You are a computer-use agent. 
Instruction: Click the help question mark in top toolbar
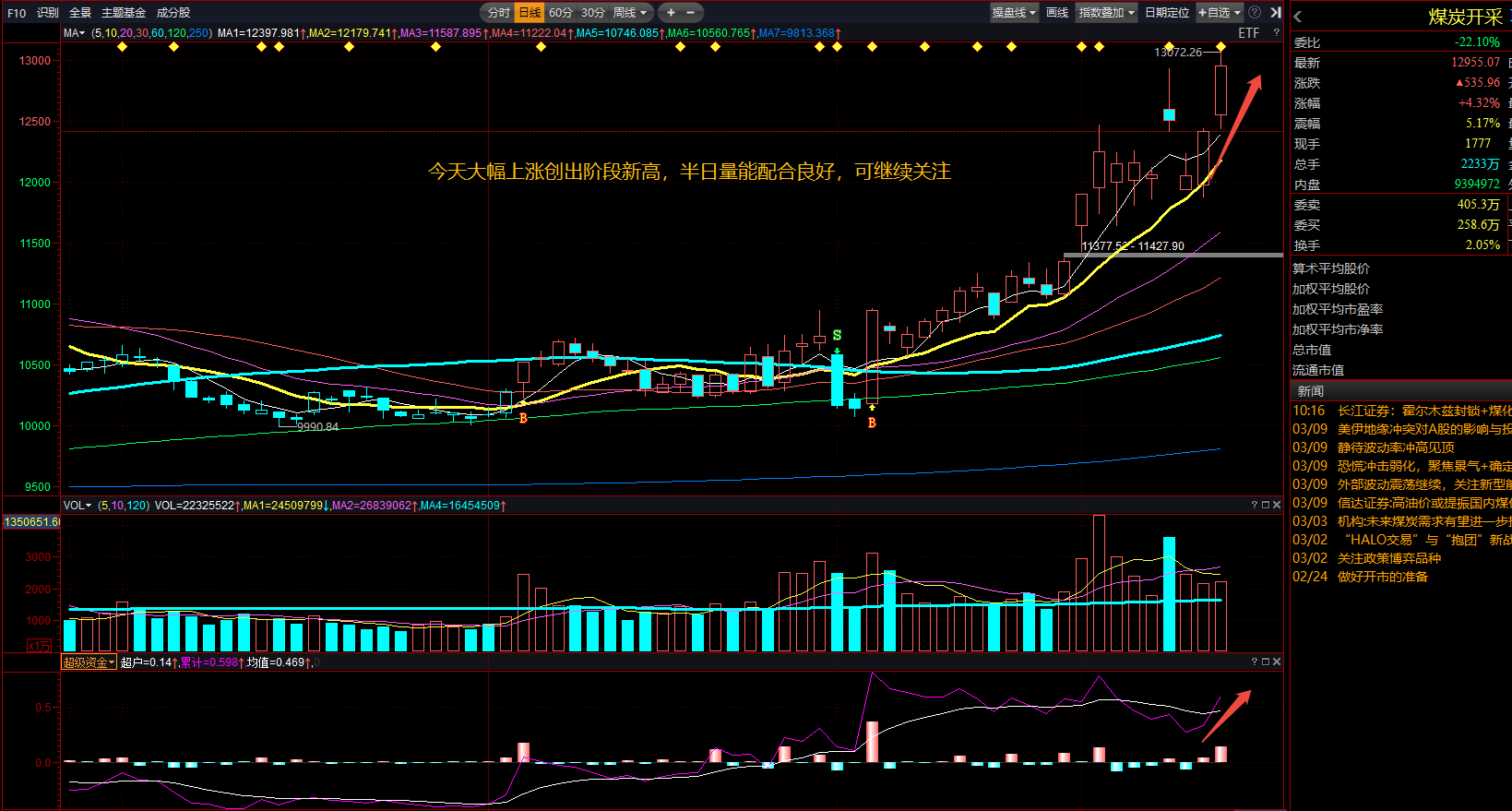(1255, 12)
